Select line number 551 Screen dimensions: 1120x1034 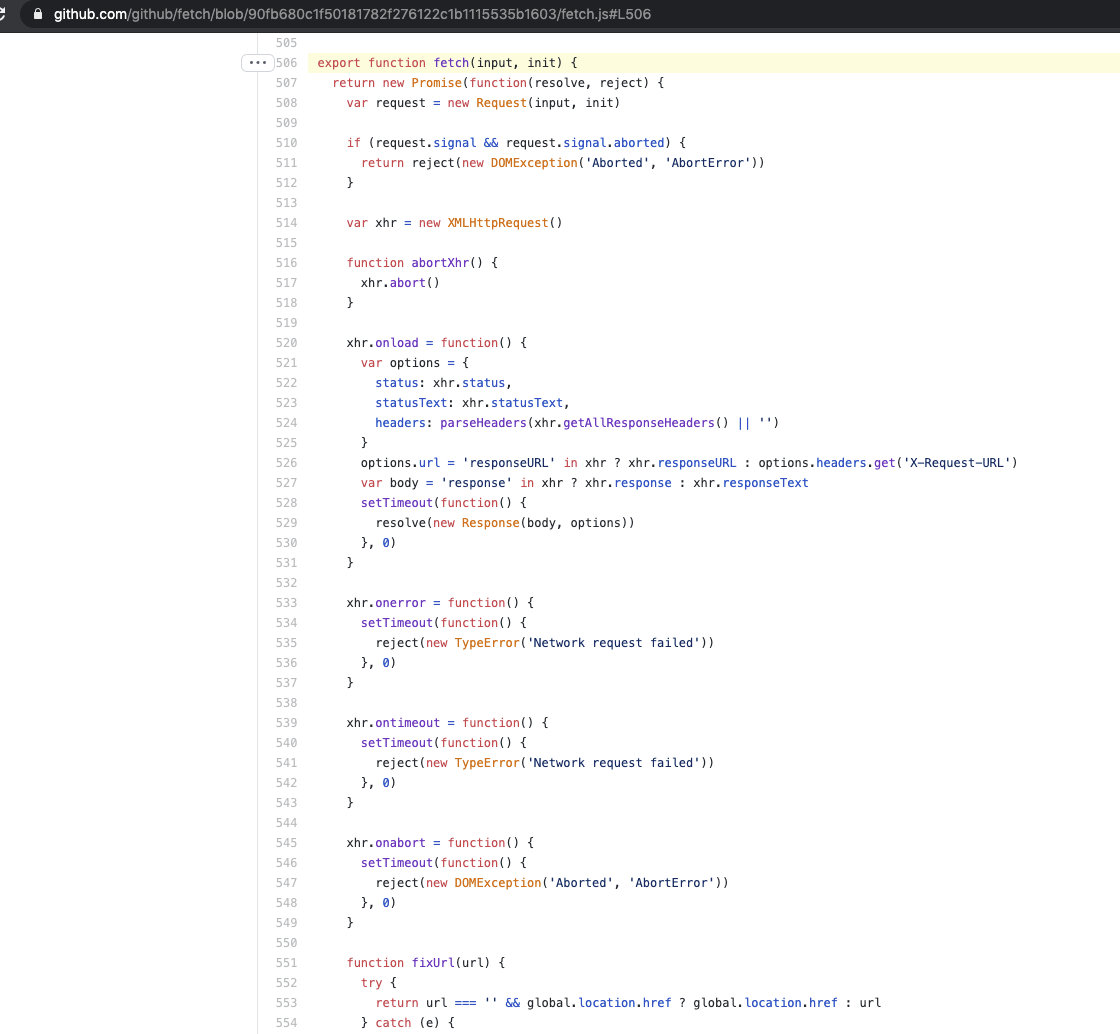pos(286,963)
